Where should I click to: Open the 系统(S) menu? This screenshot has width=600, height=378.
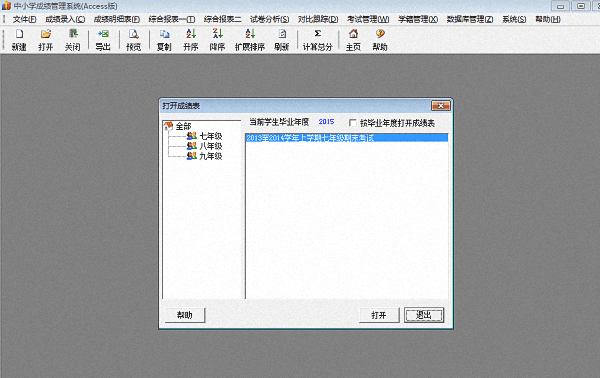pos(514,19)
